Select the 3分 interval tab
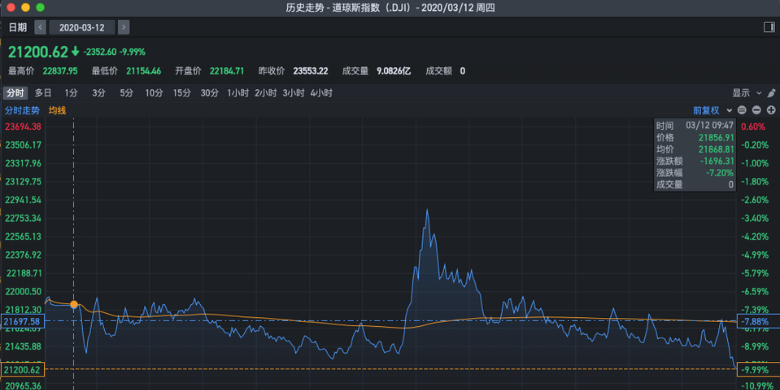This screenshot has height=390, width=780. pyautogui.click(x=98, y=93)
